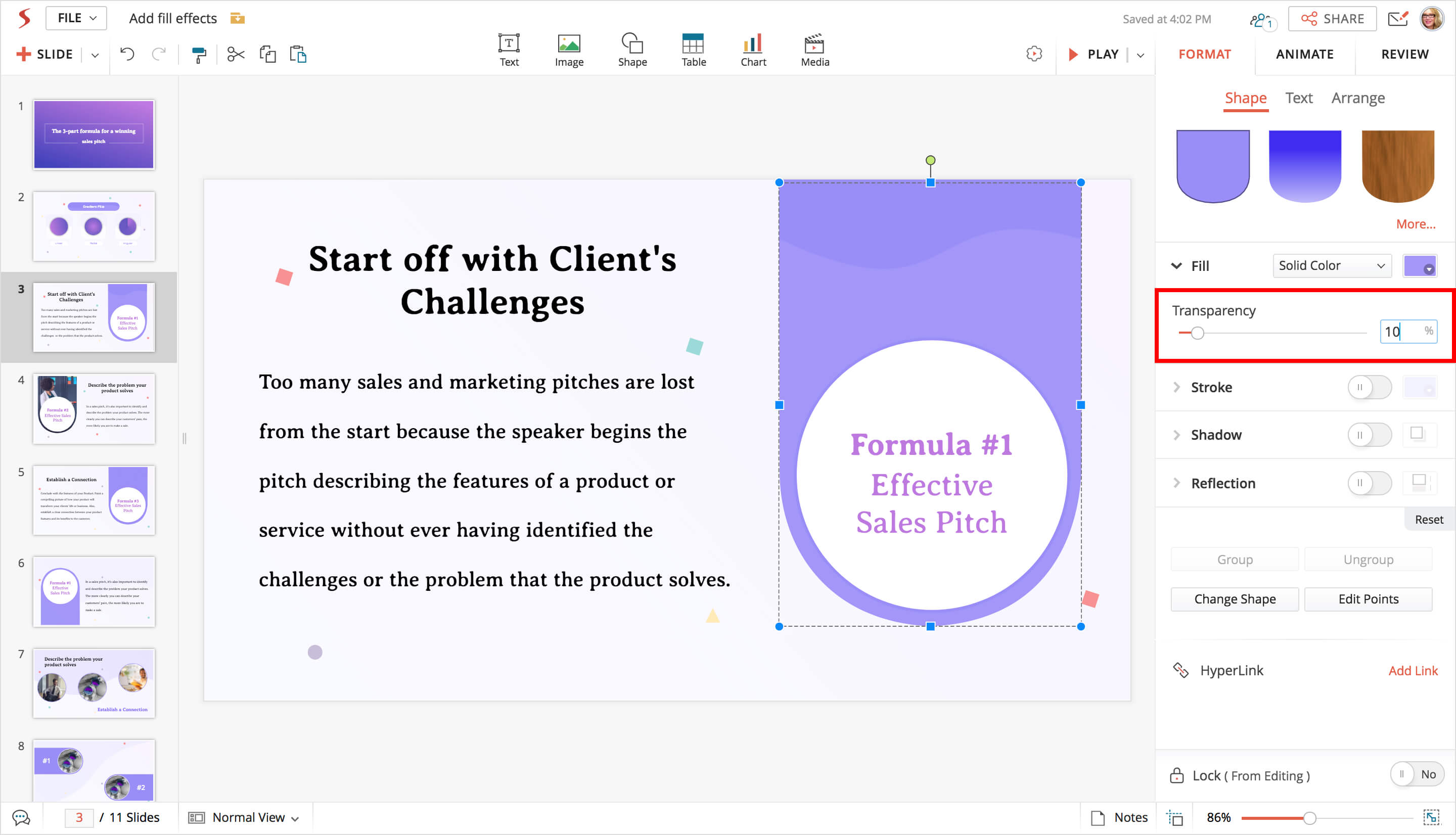Image resolution: width=1456 pixels, height=835 pixels.
Task: Click the cut scissors icon
Action: (x=235, y=55)
